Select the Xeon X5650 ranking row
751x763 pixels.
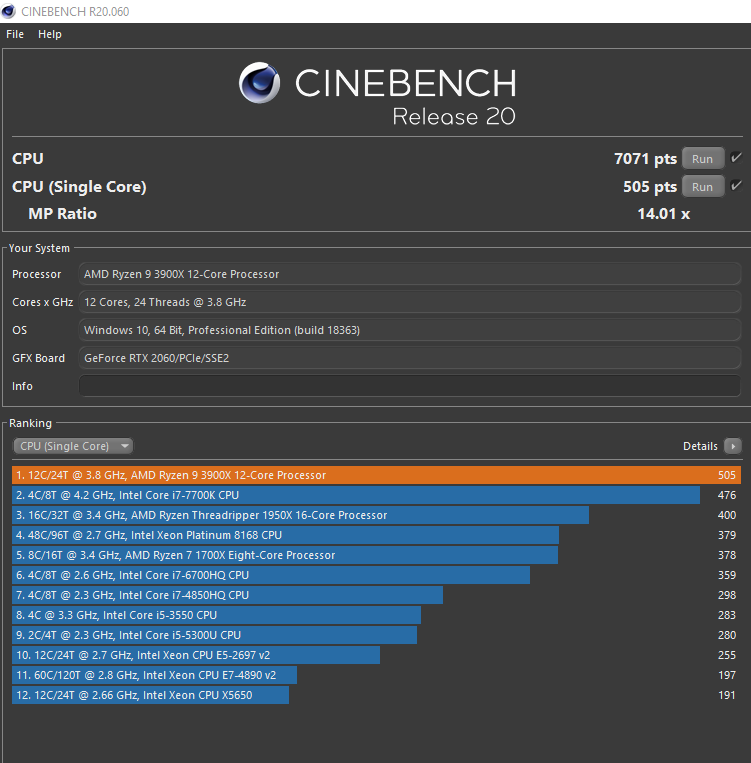tap(376, 695)
